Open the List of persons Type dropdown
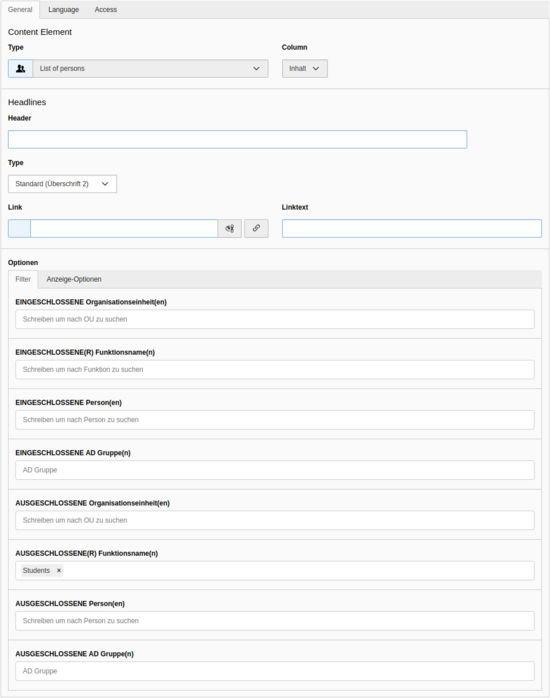550x698 pixels. pos(150,69)
